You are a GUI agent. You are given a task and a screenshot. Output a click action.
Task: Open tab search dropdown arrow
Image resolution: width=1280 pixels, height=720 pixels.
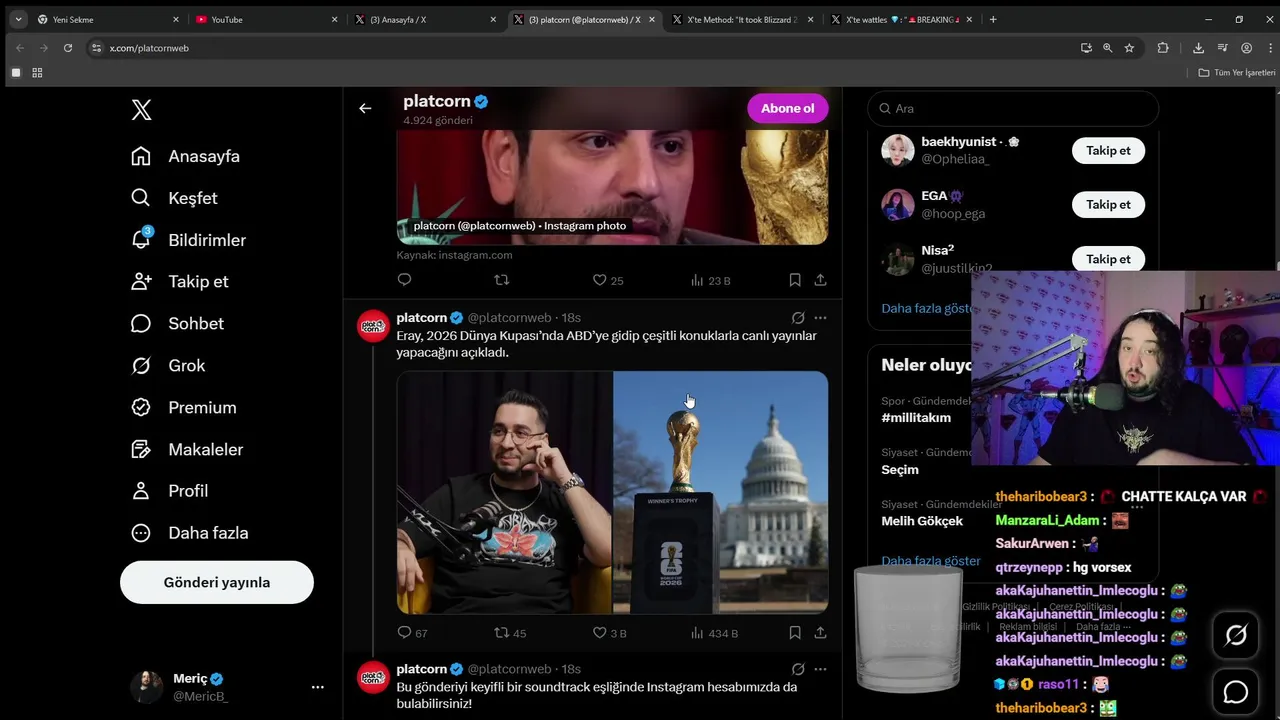pos(17,19)
